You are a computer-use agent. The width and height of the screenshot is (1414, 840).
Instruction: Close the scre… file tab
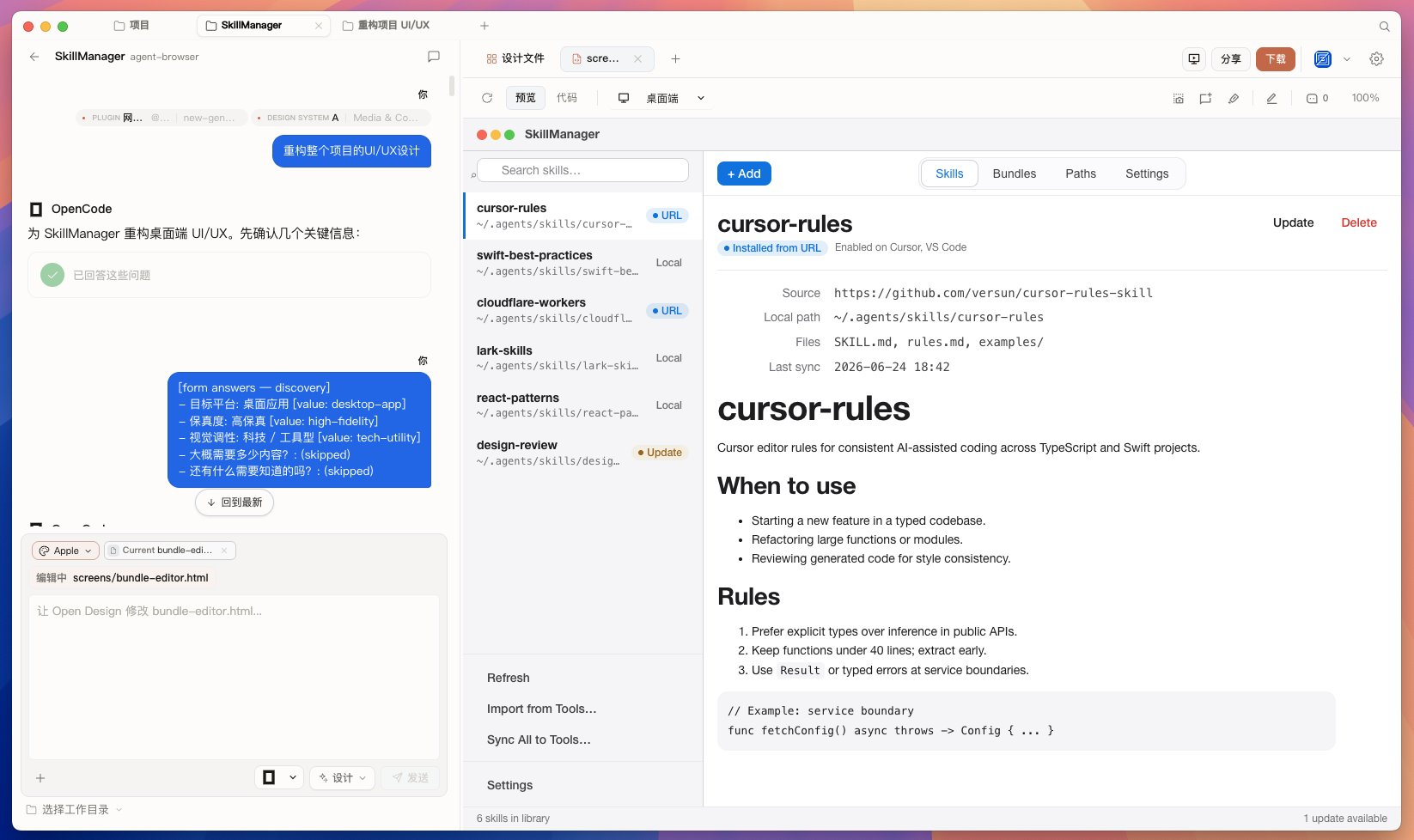[x=637, y=59]
